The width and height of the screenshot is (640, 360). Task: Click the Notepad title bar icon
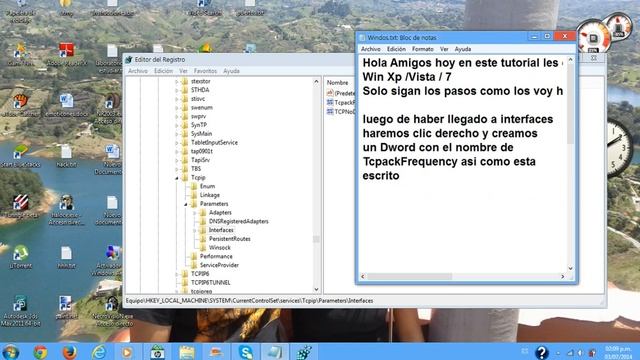(x=362, y=38)
